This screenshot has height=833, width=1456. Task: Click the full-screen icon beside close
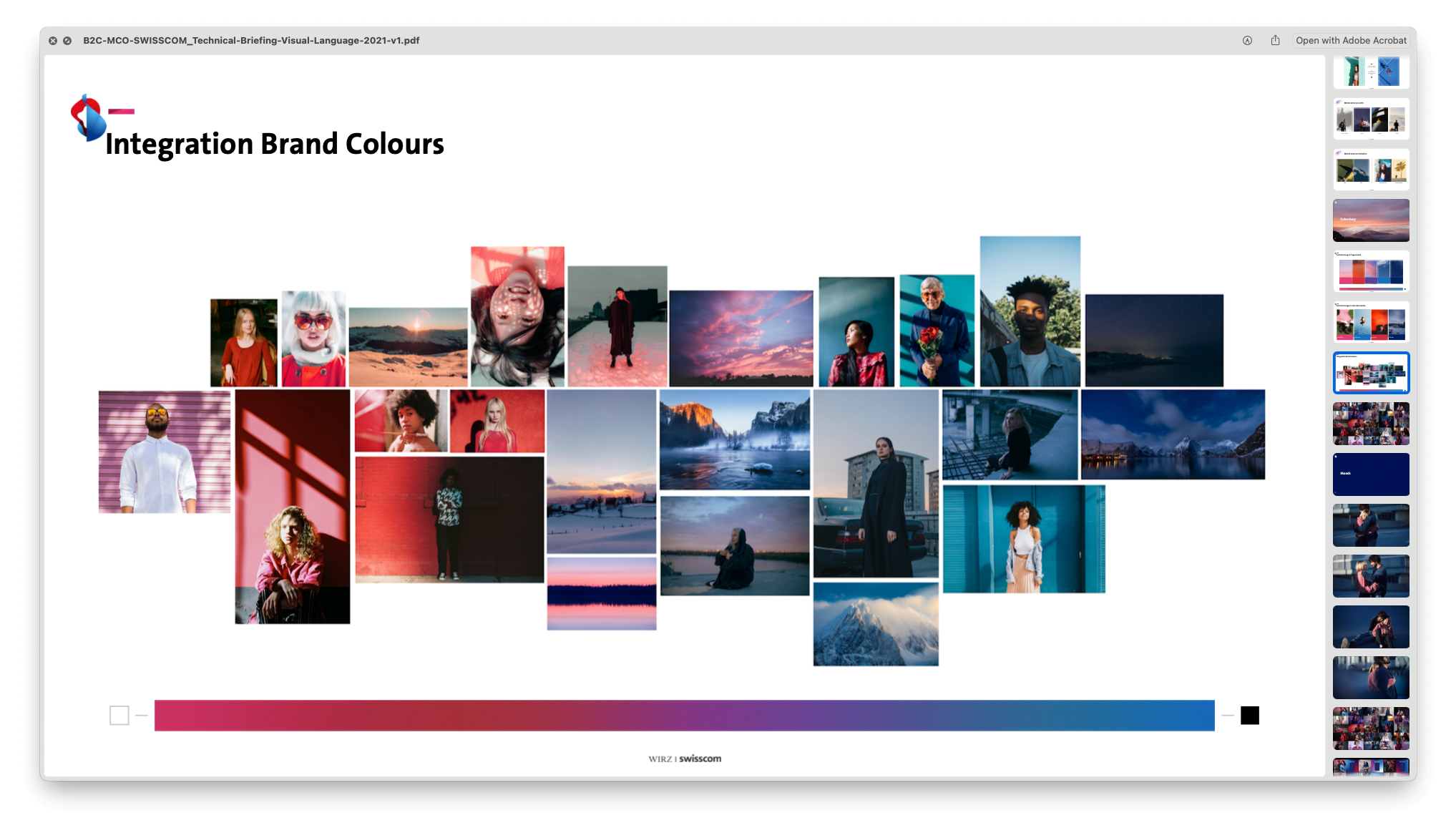pos(67,41)
